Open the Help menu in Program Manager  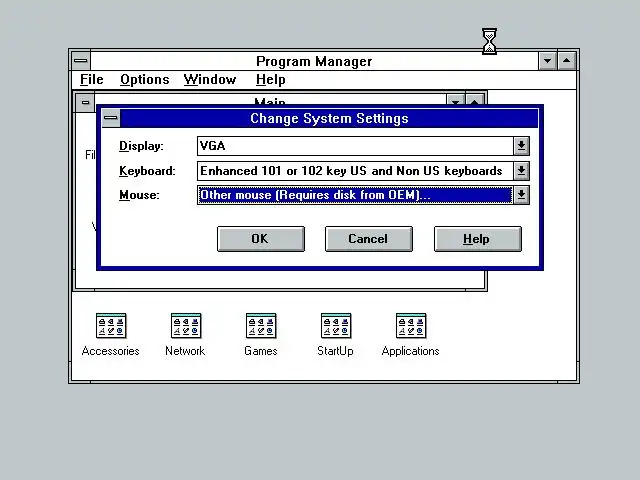[270, 79]
